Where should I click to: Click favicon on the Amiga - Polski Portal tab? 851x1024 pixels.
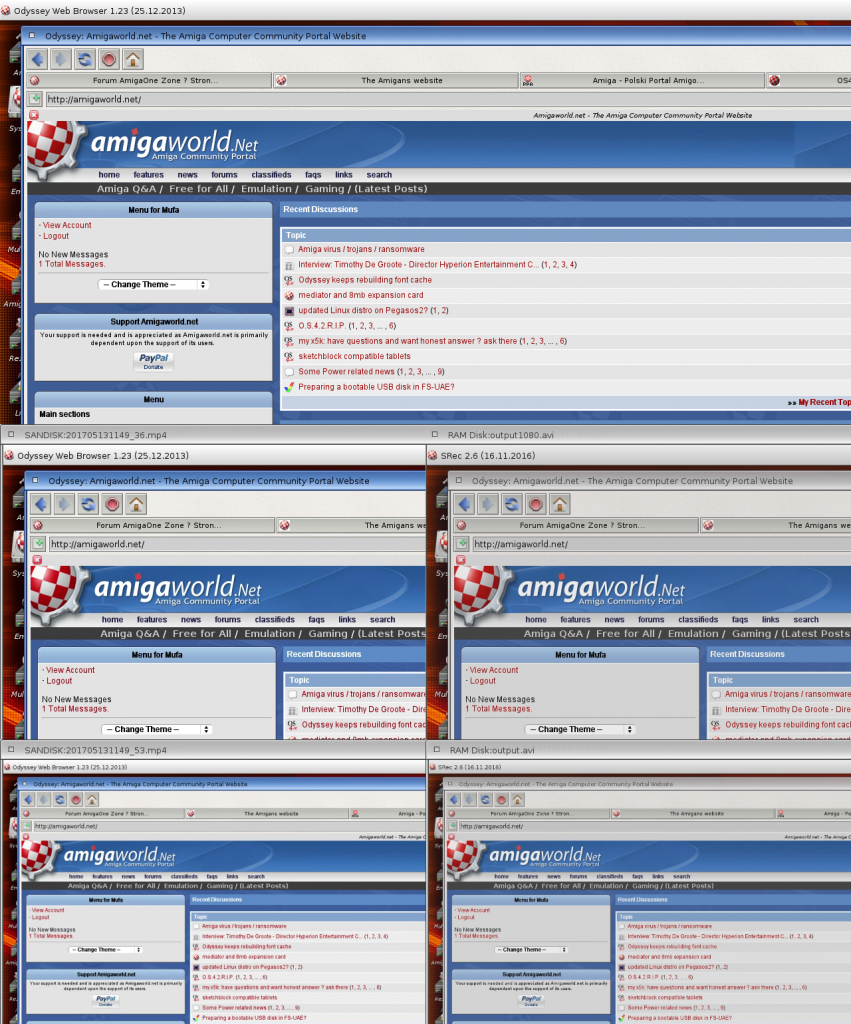tap(527, 80)
